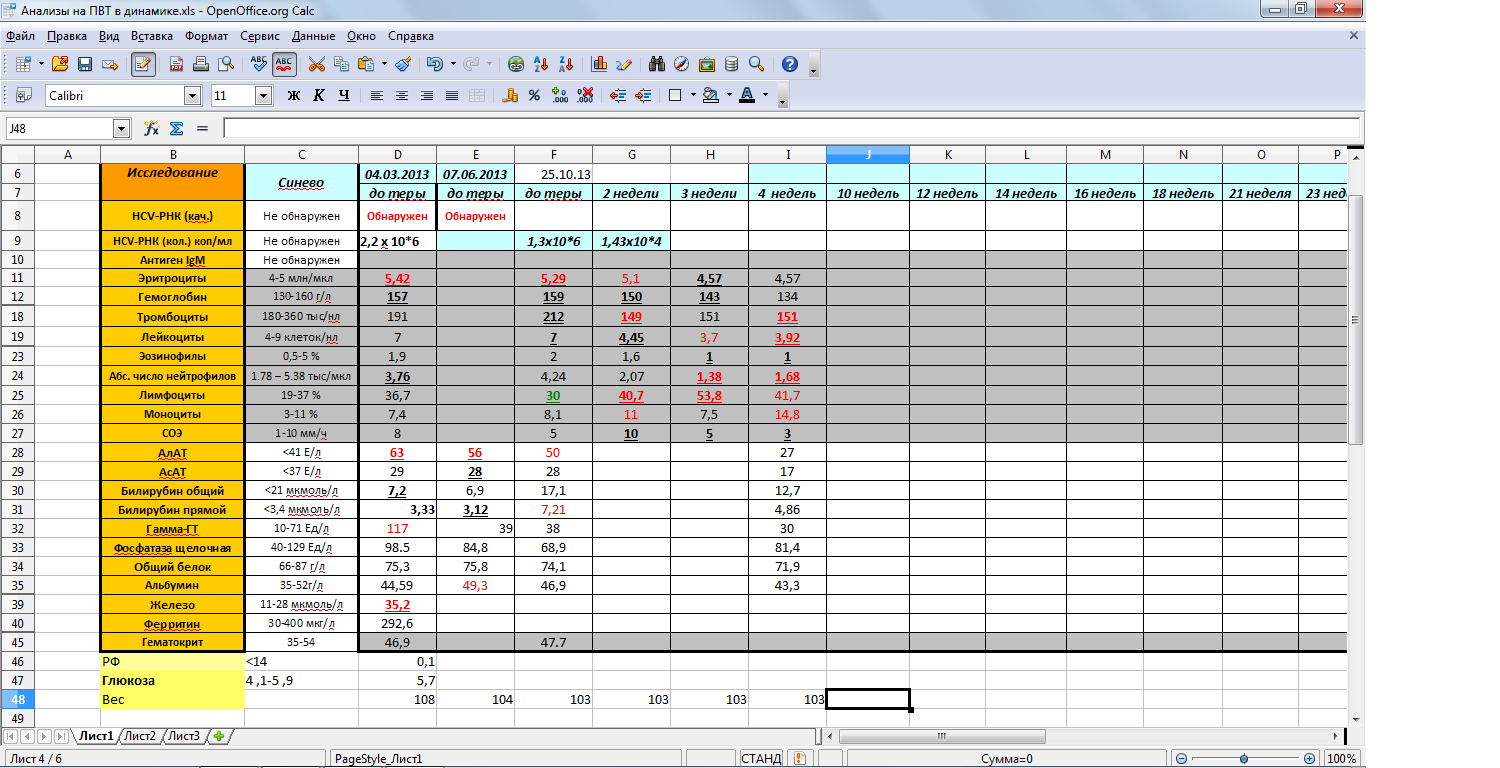Sort descending Z to A
Viewport: 1500px width, 768px height.
[x=567, y=64]
